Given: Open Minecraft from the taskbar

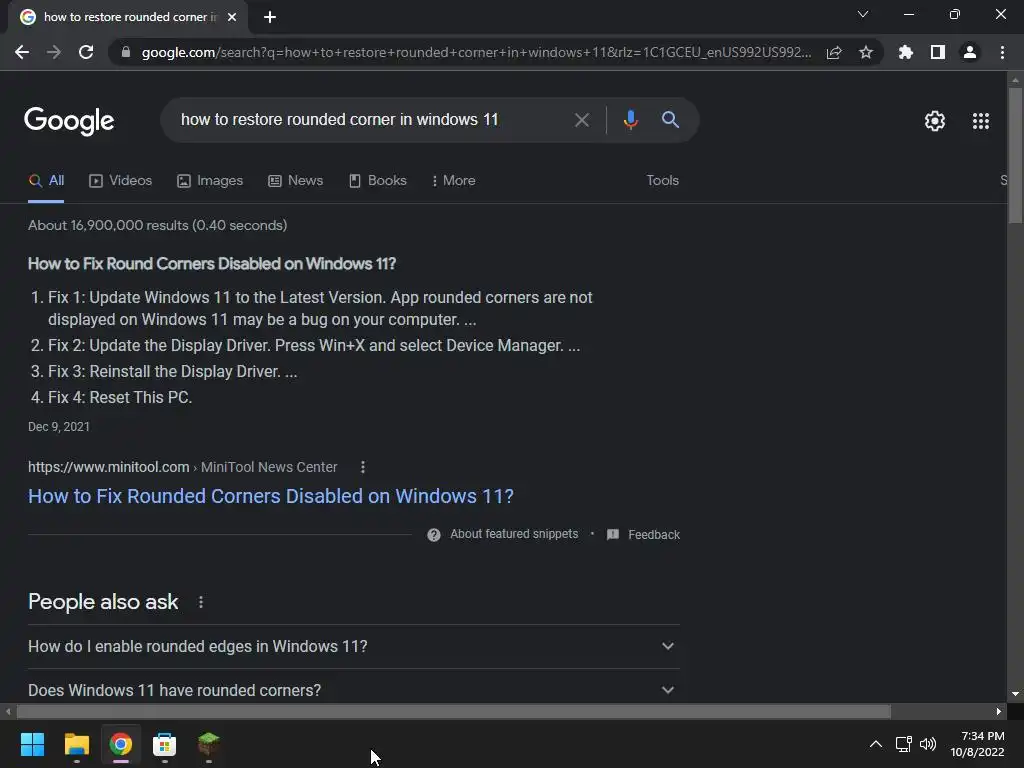Looking at the screenshot, I should 208,744.
